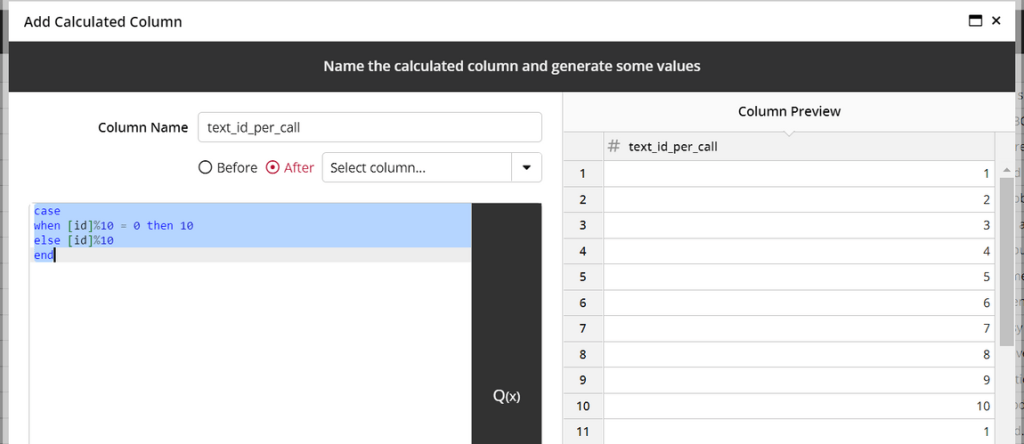Image resolution: width=1024 pixels, height=444 pixels.
Task: Select preview row 4 value cell
Action: coord(799,251)
